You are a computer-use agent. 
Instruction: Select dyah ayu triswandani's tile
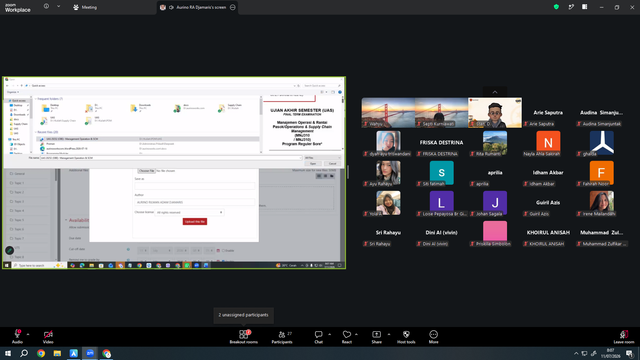[x=388, y=143]
